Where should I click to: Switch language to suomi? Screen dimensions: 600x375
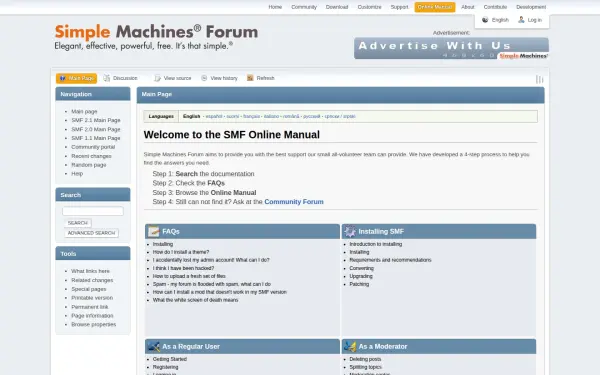(x=233, y=116)
